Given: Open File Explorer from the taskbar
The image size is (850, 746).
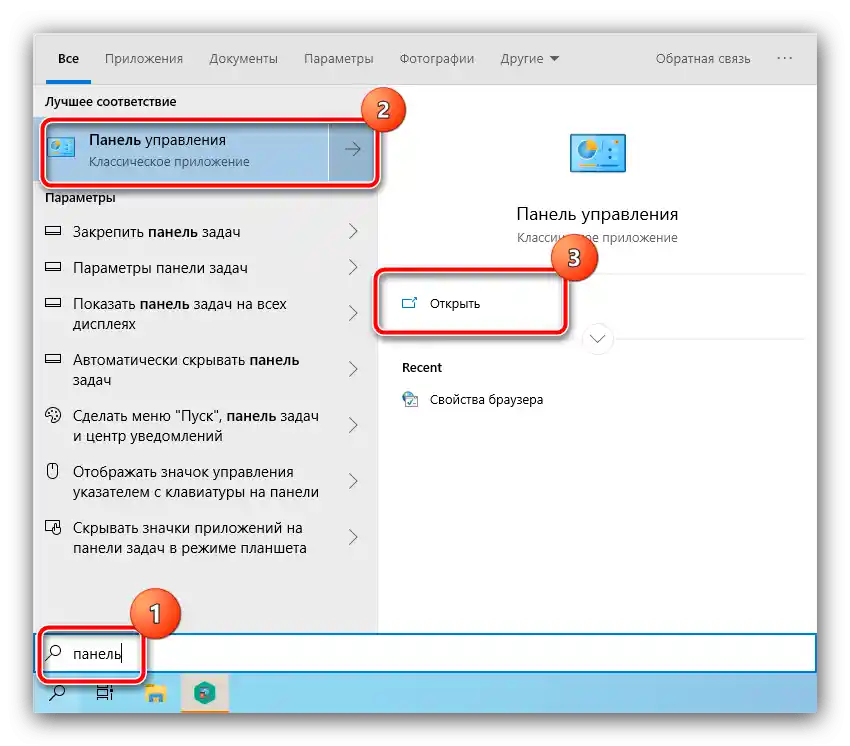Looking at the screenshot, I should (156, 693).
